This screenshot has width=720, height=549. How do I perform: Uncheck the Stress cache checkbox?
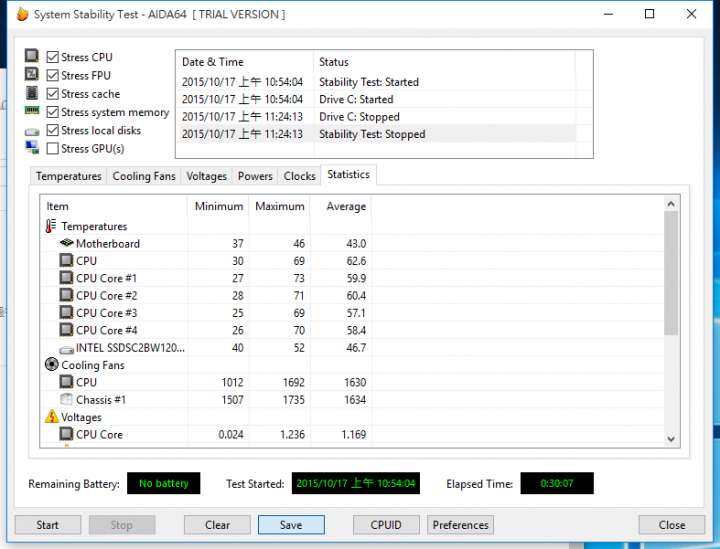tap(53, 94)
